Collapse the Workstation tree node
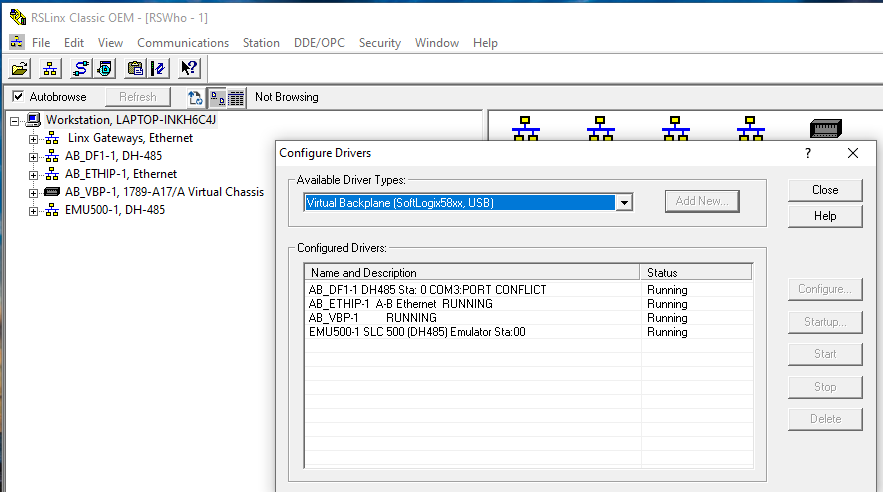The image size is (883, 492). (x=15, y=120)
